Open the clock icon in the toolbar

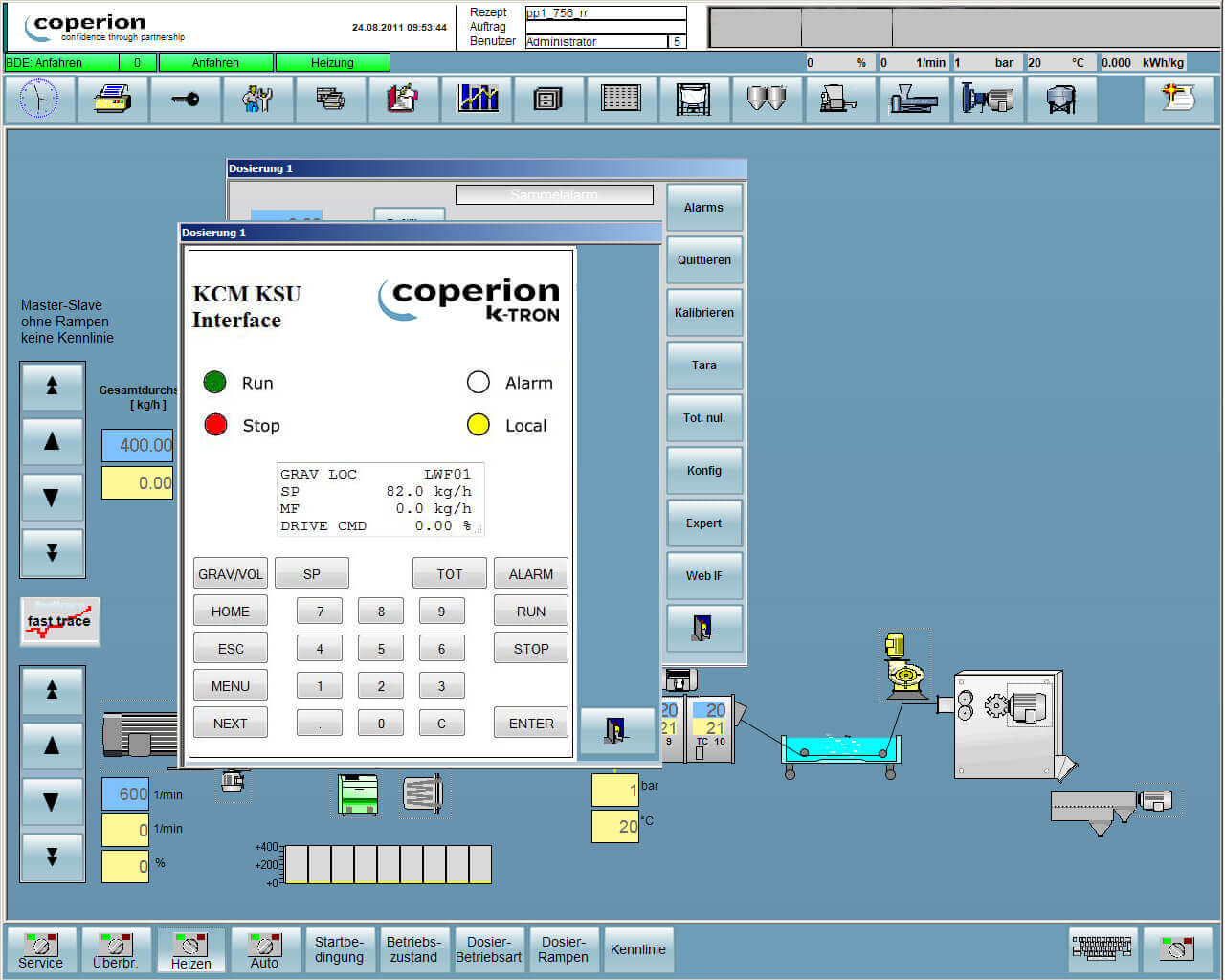coord(39,99)
